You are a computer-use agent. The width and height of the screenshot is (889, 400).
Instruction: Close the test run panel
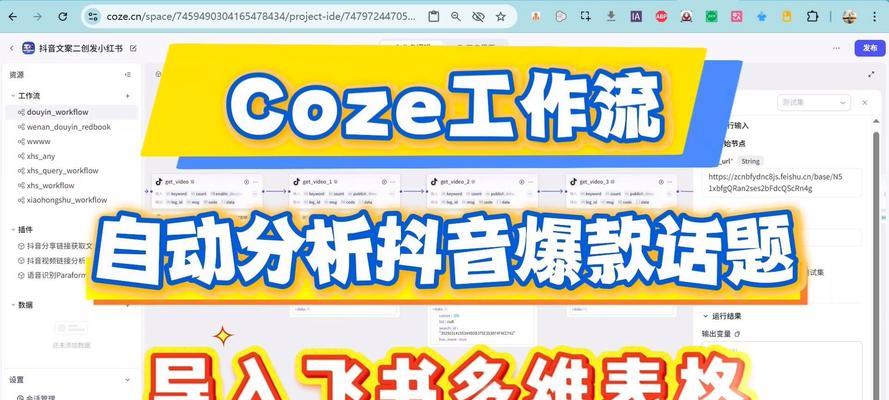[865, 103]
